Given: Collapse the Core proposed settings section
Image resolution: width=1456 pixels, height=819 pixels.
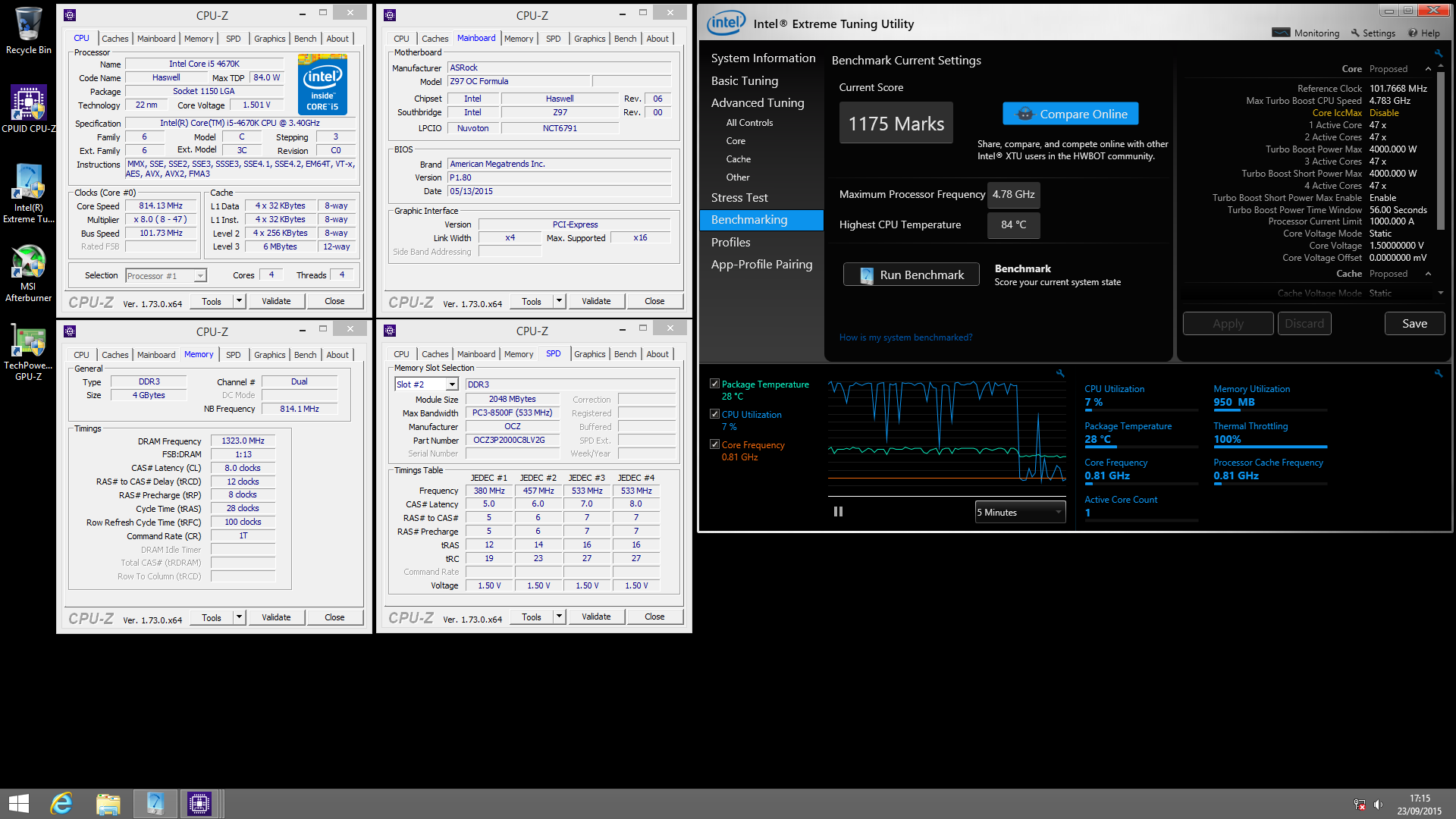Looking at the screenshot, I should pos(1428,69).
